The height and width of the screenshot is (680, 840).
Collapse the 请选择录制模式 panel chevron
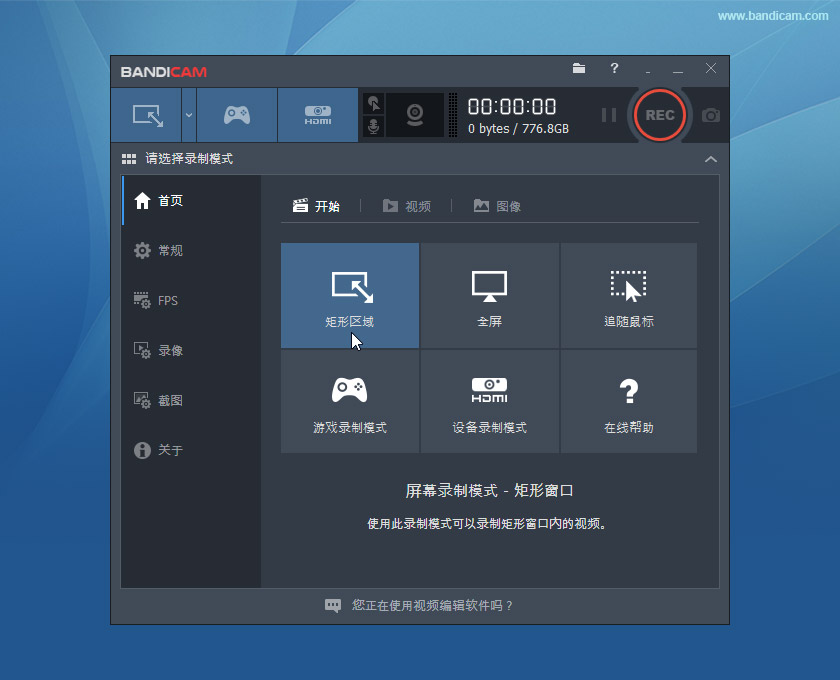[x=711, y=159]
